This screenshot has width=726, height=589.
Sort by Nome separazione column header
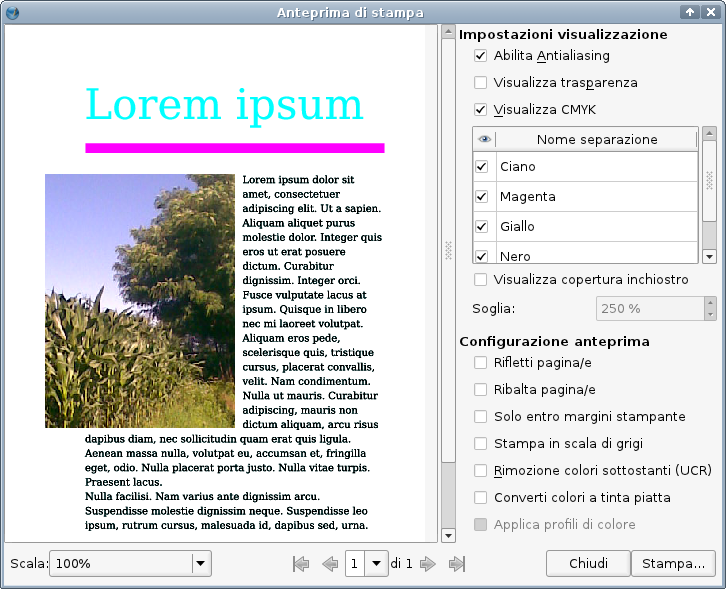coord(596,140)
